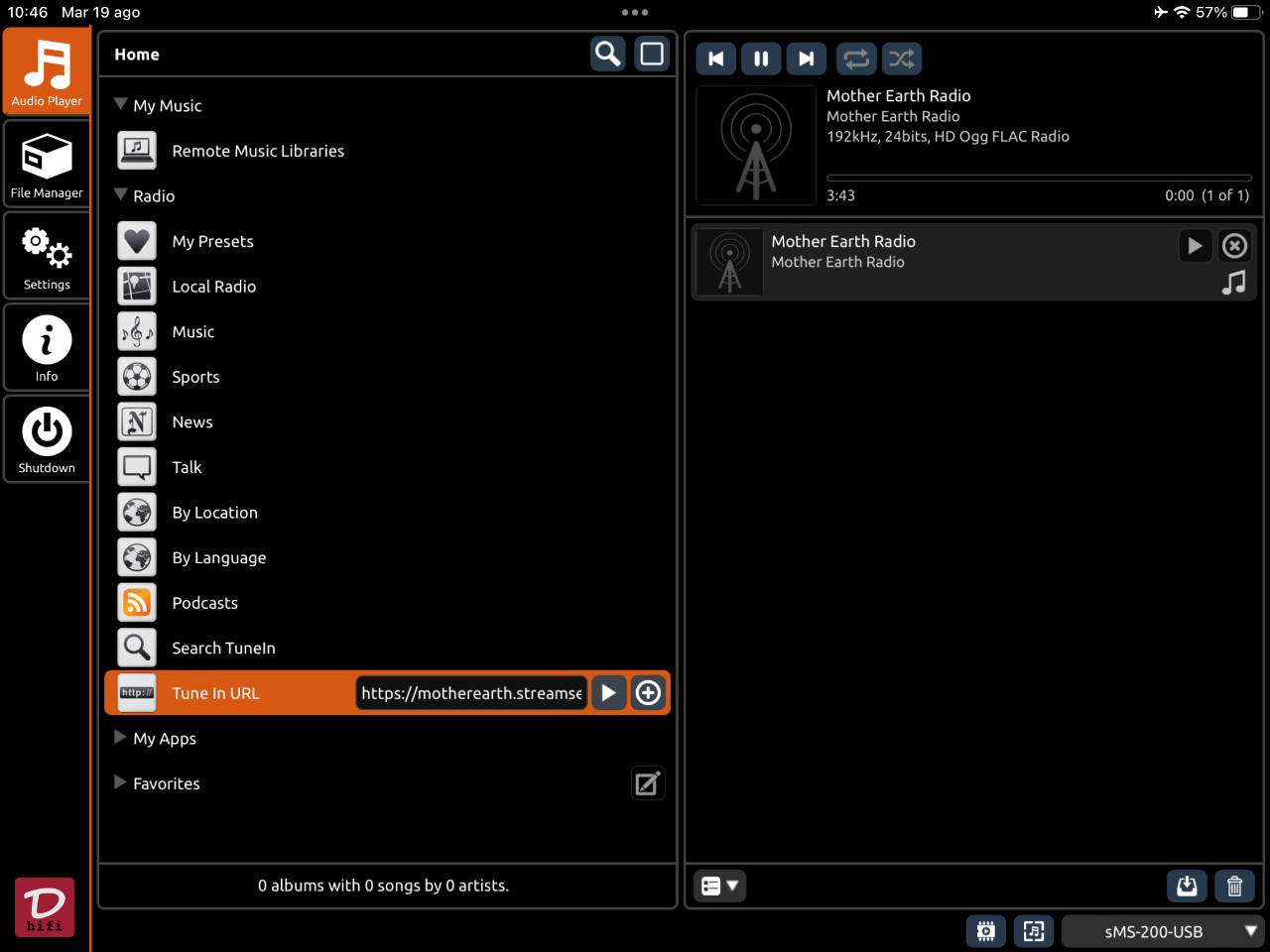Open the News category icon
1270x952 pixels.
click(x=137, y=421)
